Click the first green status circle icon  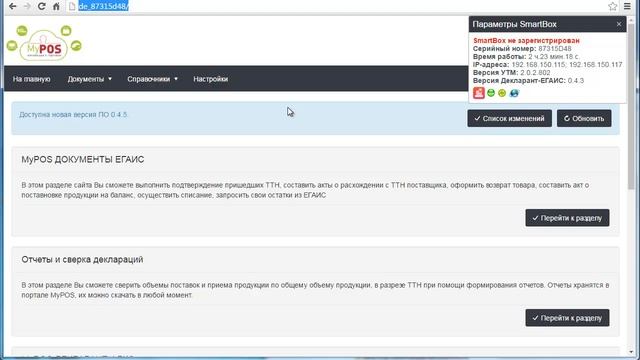[491, 93]
